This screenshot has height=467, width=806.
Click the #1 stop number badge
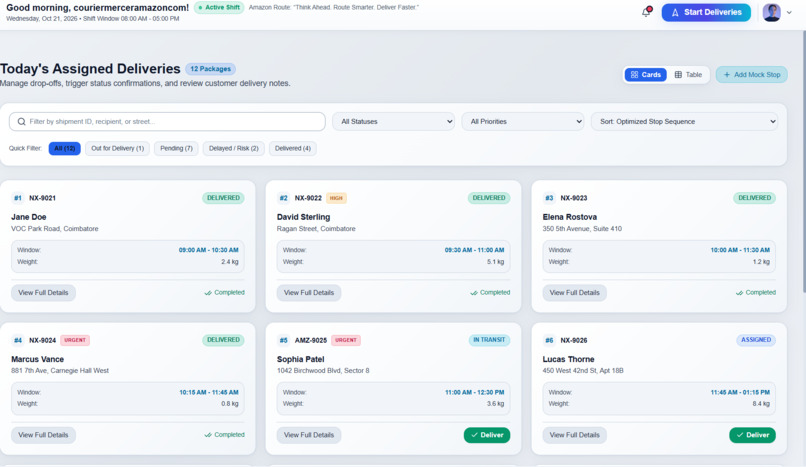[18, 198]
